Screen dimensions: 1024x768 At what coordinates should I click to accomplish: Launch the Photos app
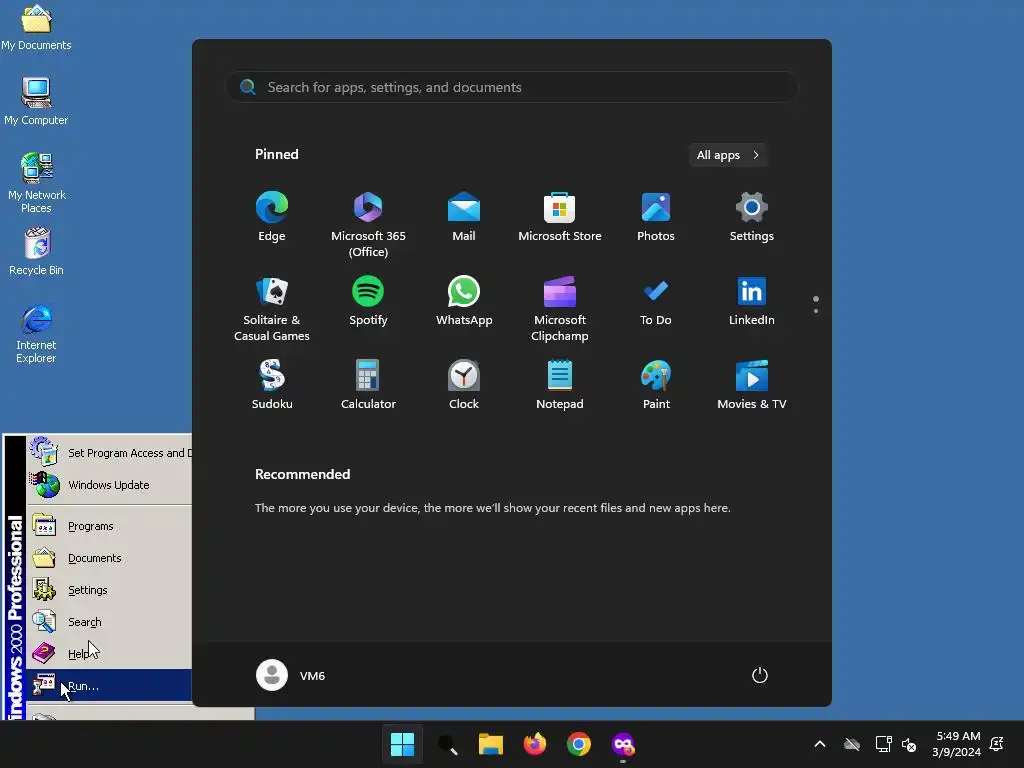[656, 217]
